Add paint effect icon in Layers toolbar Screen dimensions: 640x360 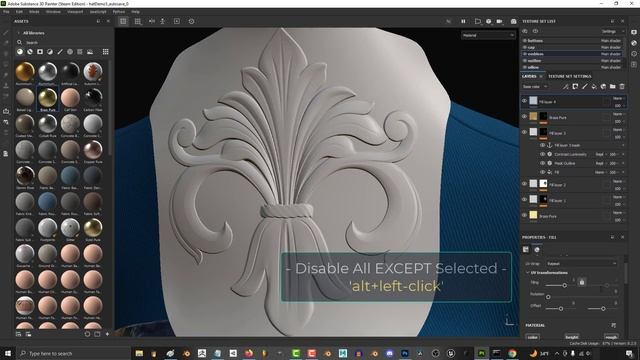[565, 87]
